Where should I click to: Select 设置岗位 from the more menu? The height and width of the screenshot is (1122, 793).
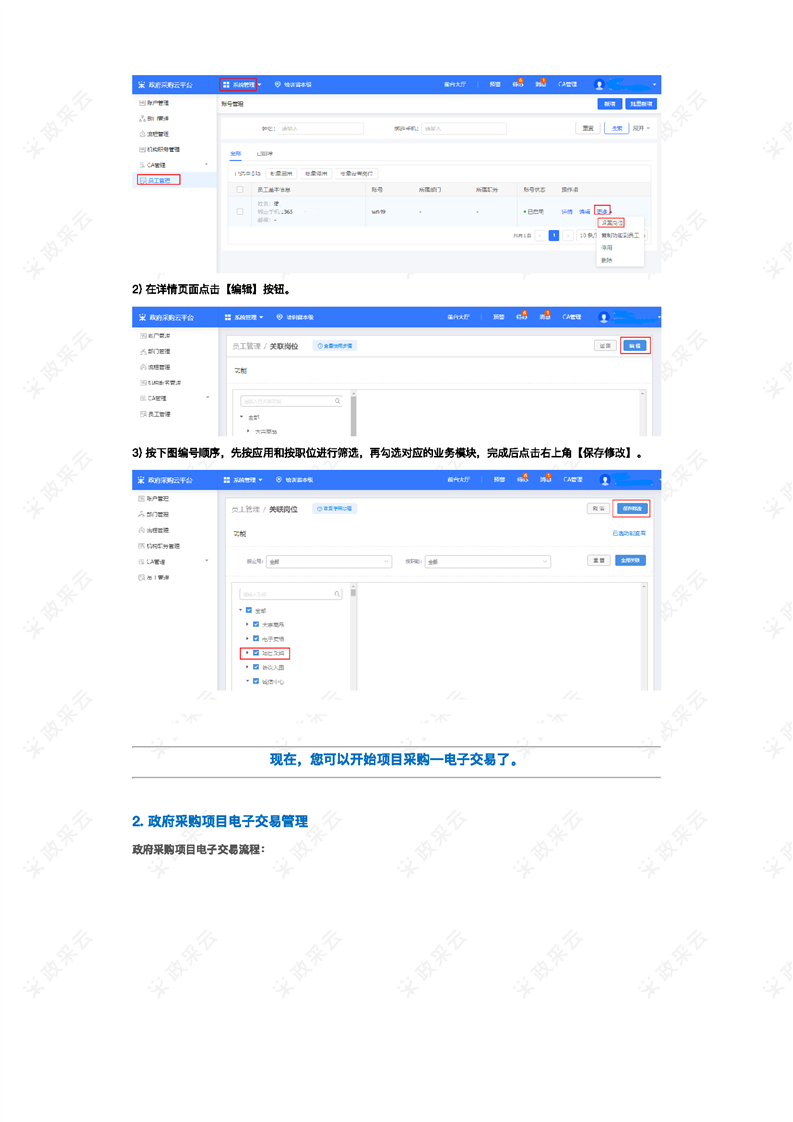[611, 223]
